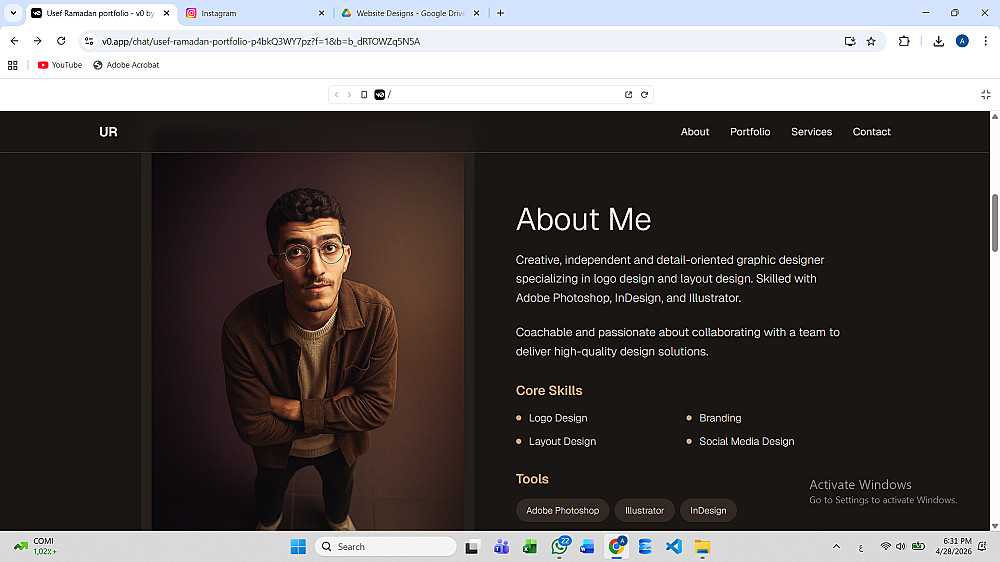
Task: Click the preview back arrow
Action: tap(337, 94)
